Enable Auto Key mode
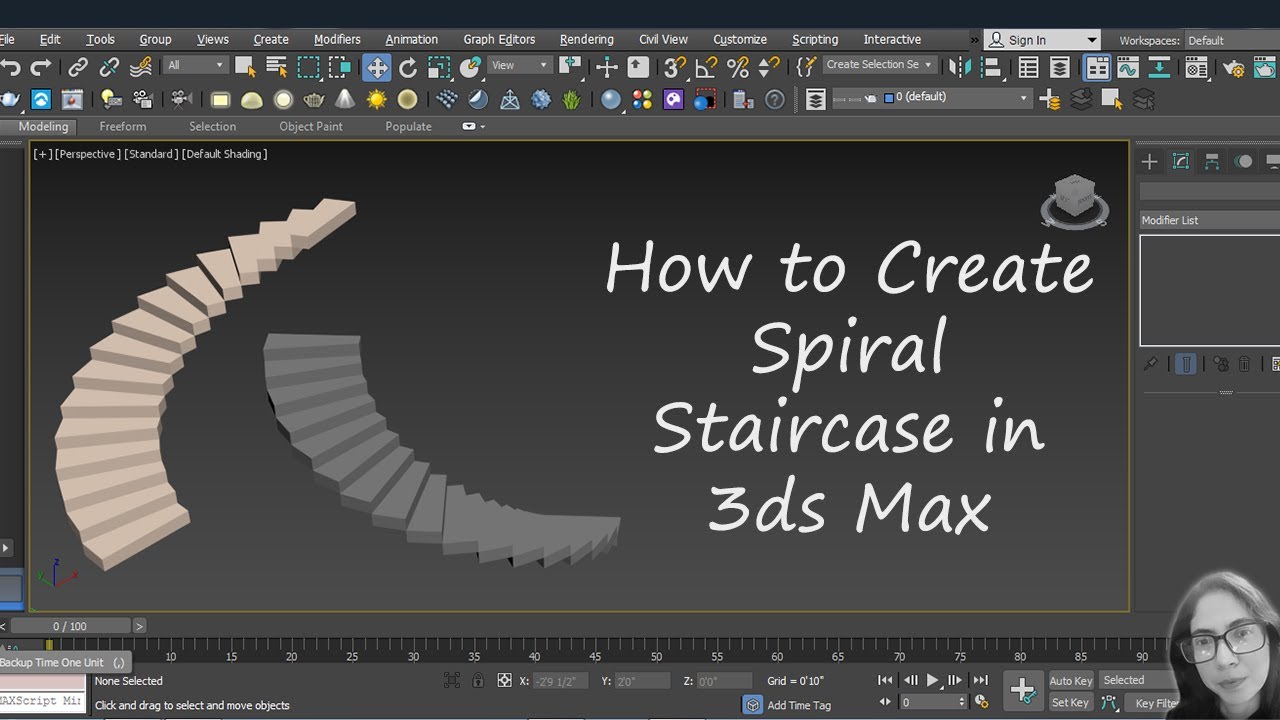This screenshot has width=1280, height=720. click(1070, 681)
